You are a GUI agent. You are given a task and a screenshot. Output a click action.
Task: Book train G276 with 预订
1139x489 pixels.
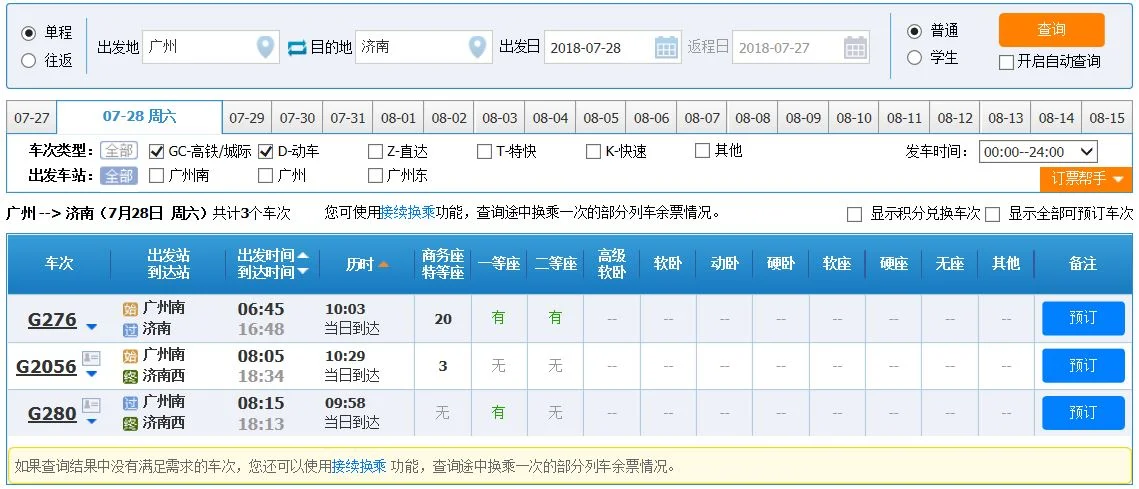coord(1083,318)
